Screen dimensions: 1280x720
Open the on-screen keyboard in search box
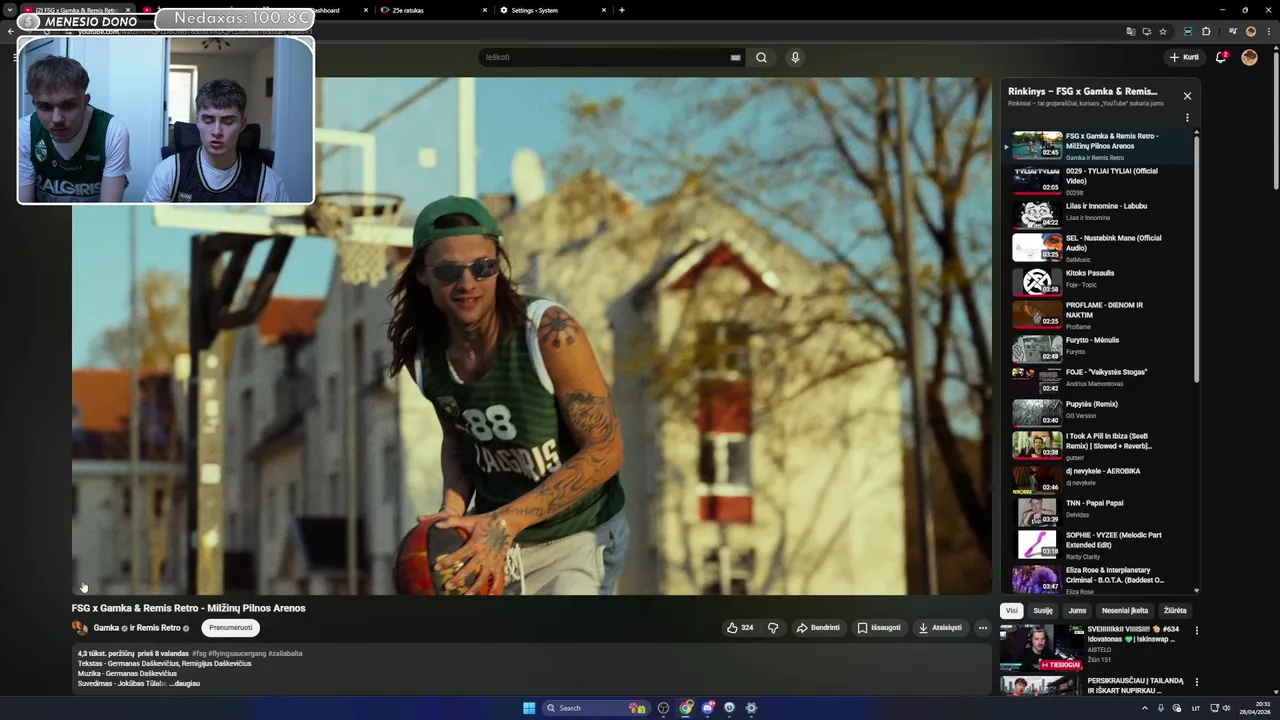[x=736, y=57]
